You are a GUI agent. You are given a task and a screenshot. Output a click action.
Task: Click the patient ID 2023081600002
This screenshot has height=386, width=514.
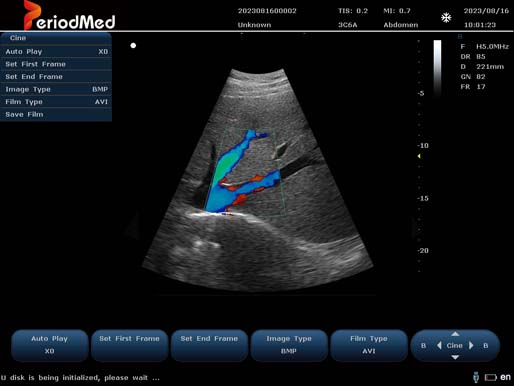click(267, 11)
